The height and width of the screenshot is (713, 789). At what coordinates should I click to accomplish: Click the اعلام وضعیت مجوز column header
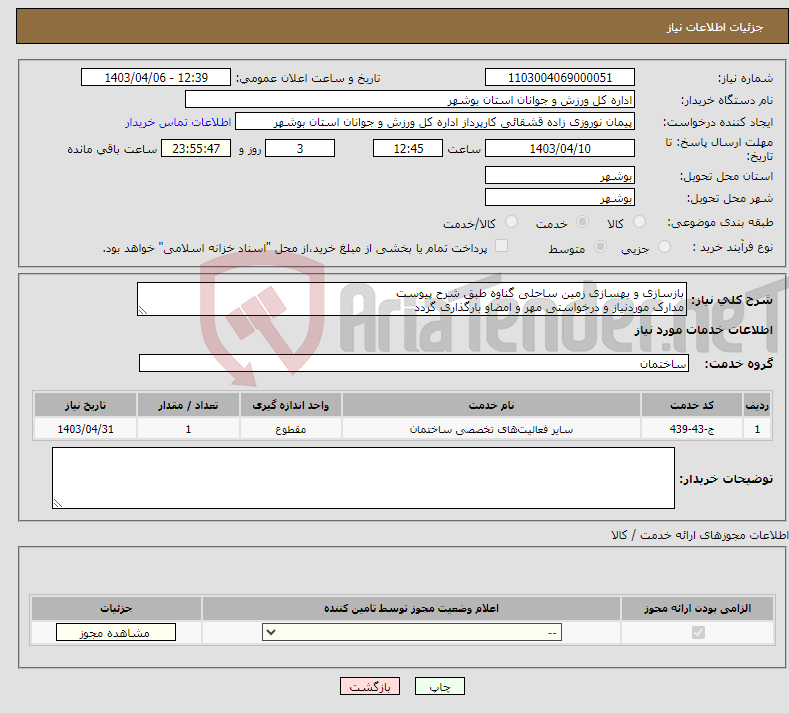411,608
